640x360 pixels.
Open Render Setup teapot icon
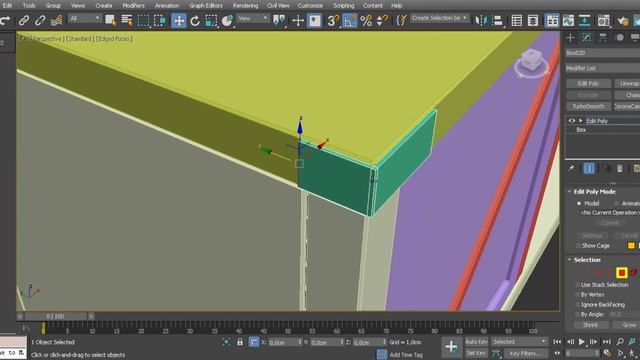[x=622, y=20]
